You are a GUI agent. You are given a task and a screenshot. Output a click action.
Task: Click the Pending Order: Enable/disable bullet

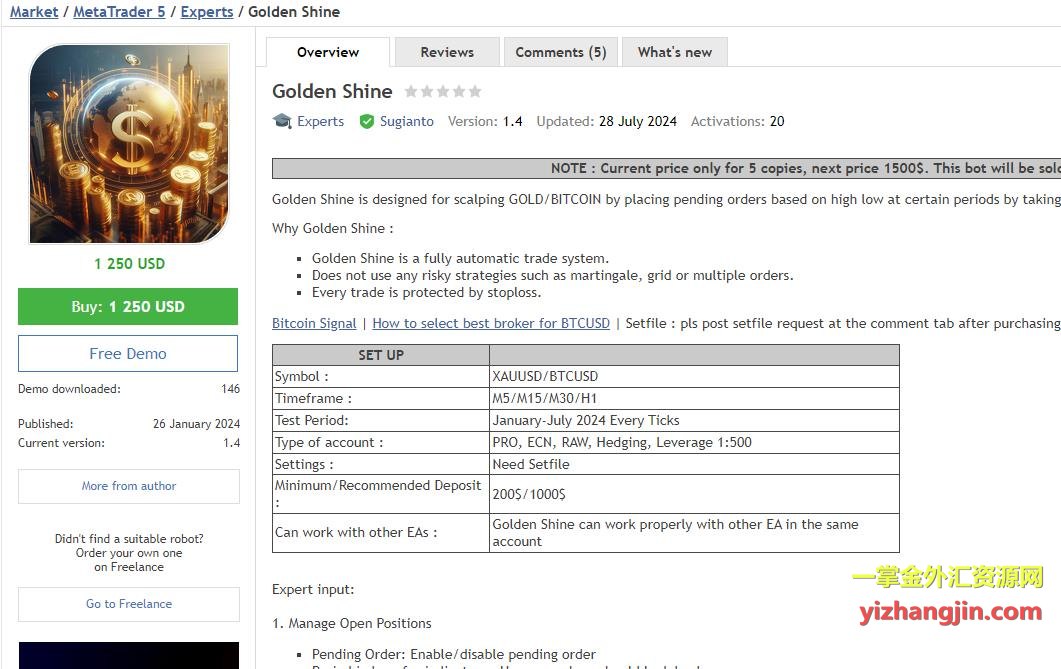point(454,655)
